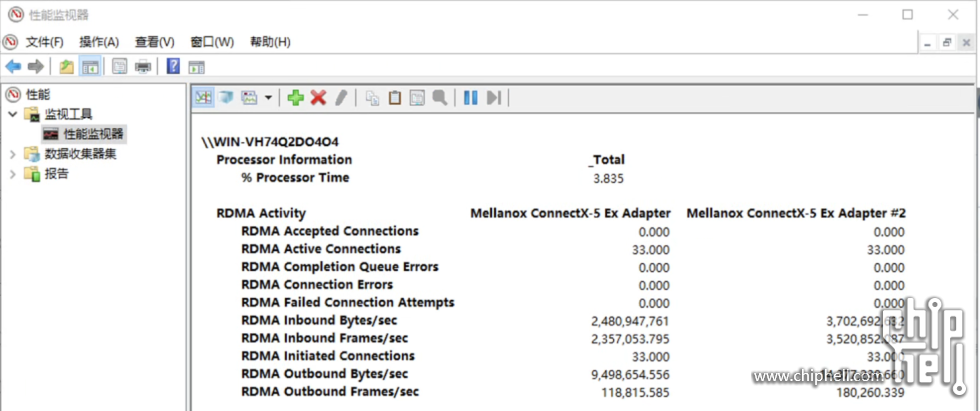Select 性能 root node in tree
Image resolution: width=980 pixels, height=411 pixels.
pos(38,94)
